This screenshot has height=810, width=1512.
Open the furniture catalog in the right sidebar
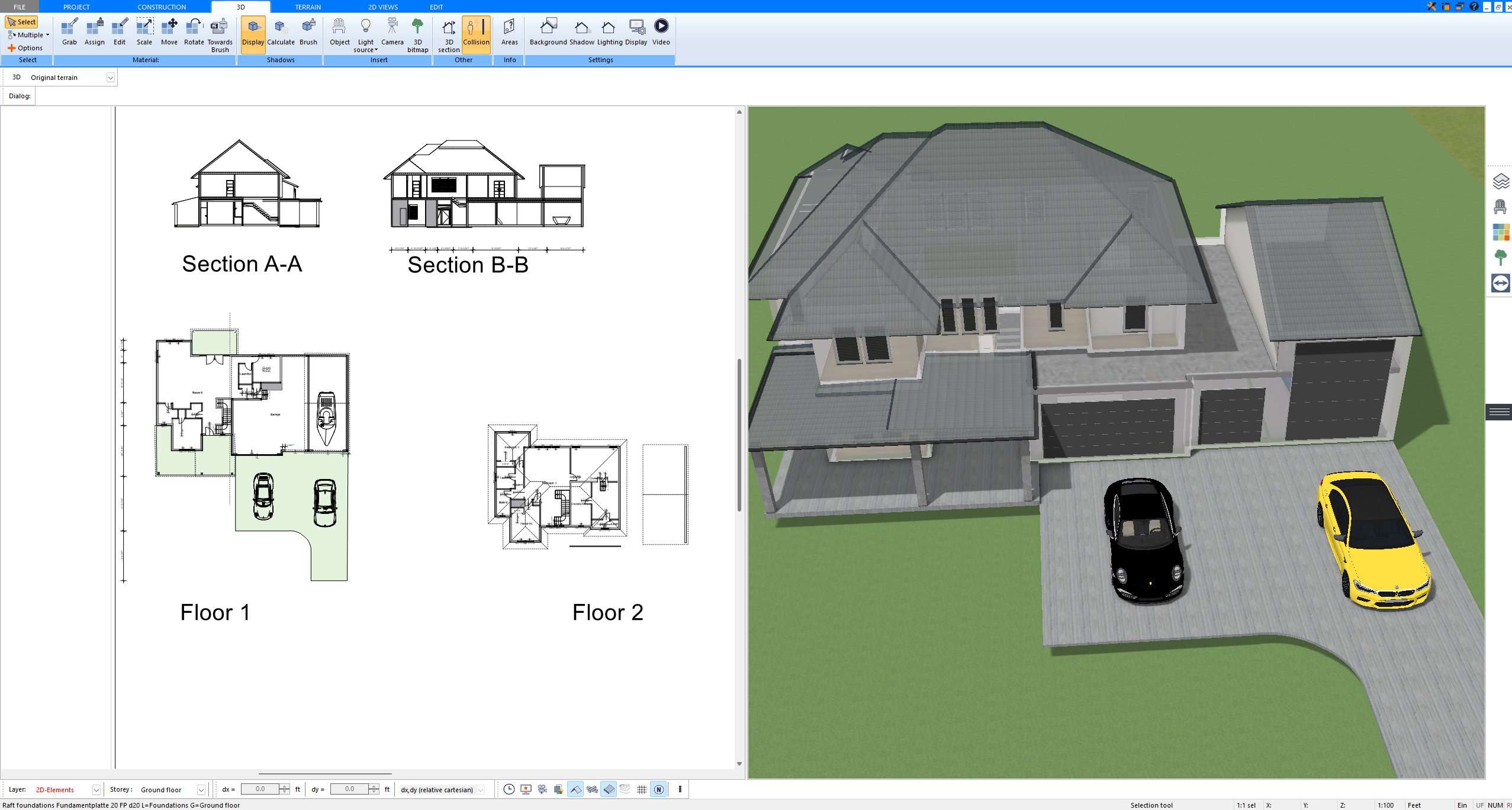[x=1501, y=207]
